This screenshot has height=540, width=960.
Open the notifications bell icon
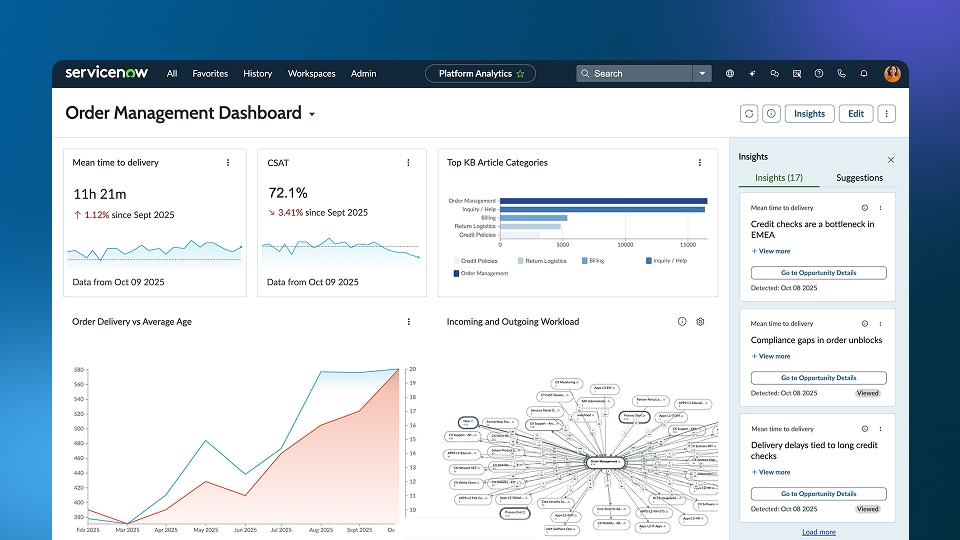(x=863, y=73)
